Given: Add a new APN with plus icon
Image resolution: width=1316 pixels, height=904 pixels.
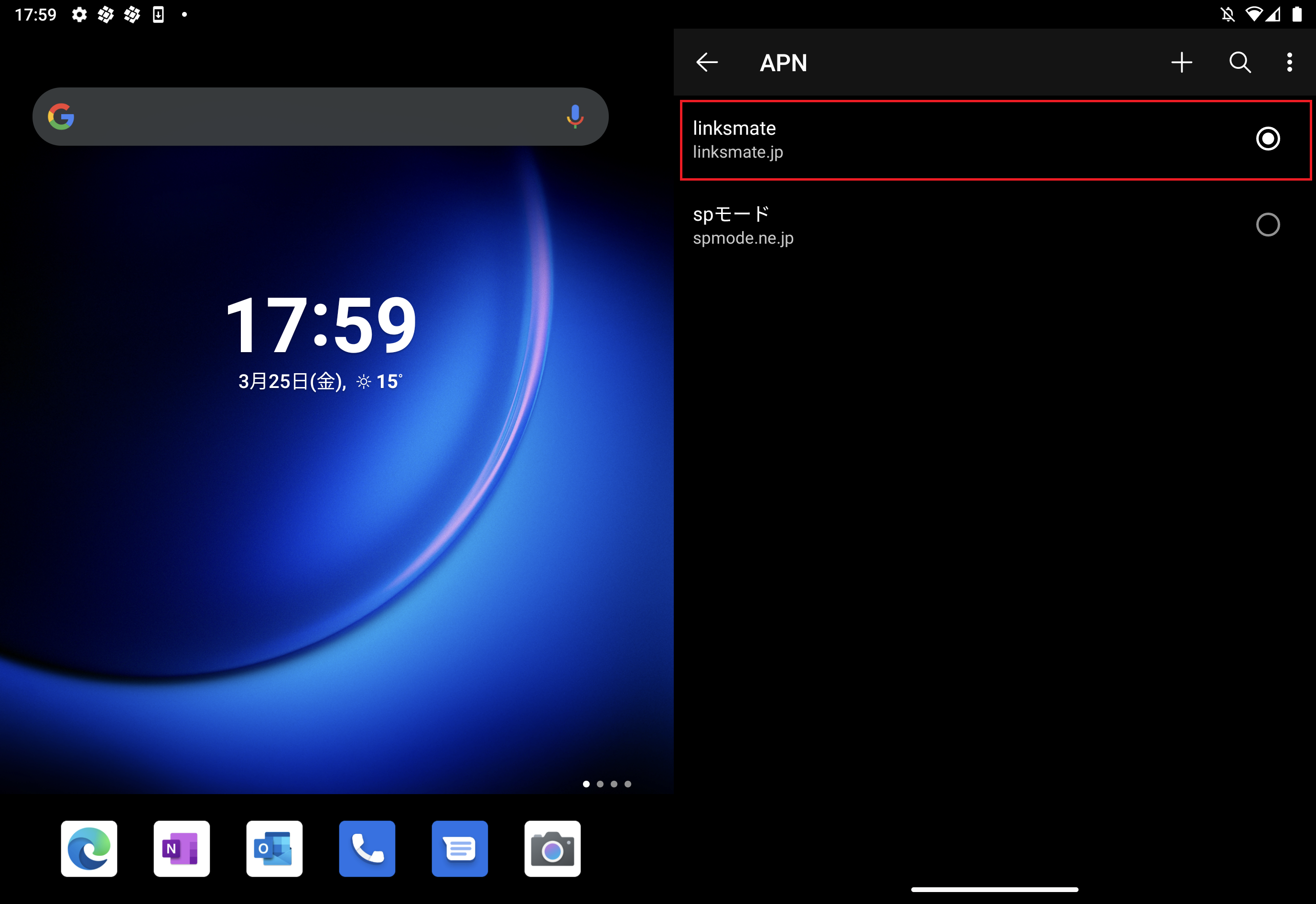Looking at the screenshot, I should pyautogui.click(x=1181, y=62).
